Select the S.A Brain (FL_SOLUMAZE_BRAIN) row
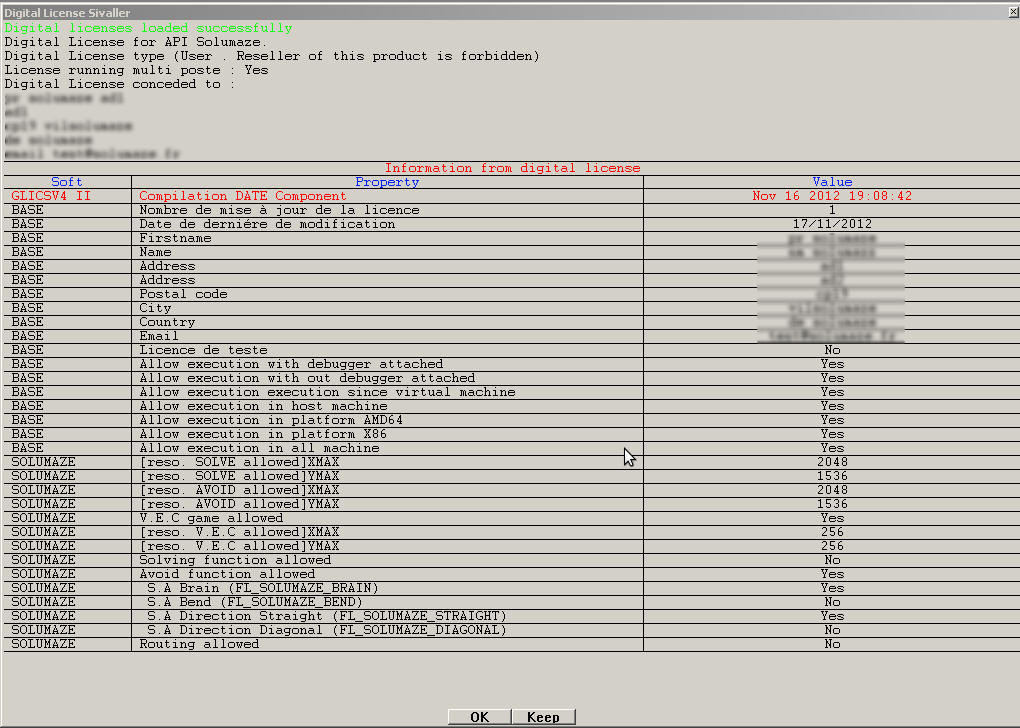This screenshot has width=1020, height=728. [262, 588]
